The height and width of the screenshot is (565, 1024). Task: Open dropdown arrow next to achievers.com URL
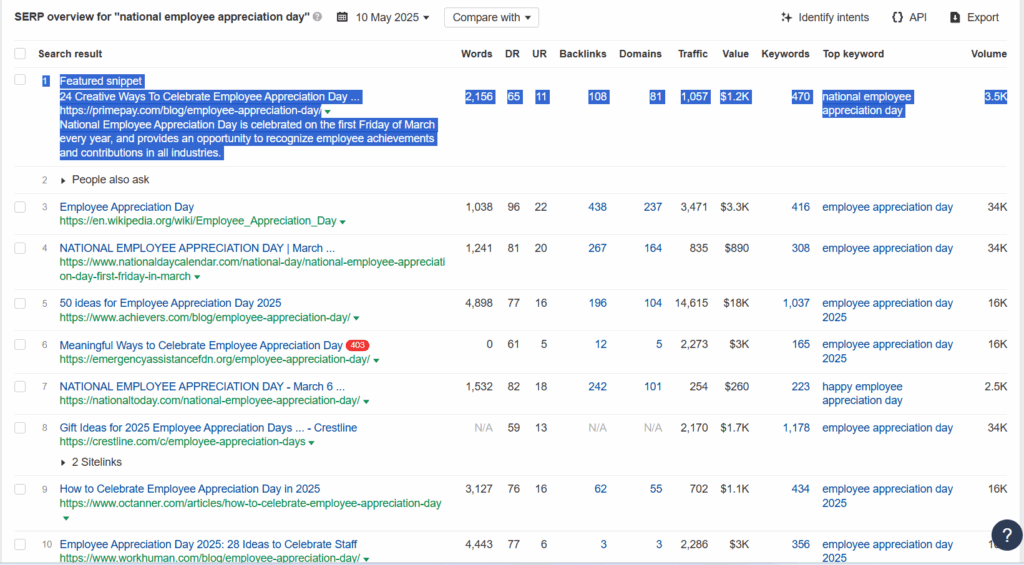click(x=357, y=318)
